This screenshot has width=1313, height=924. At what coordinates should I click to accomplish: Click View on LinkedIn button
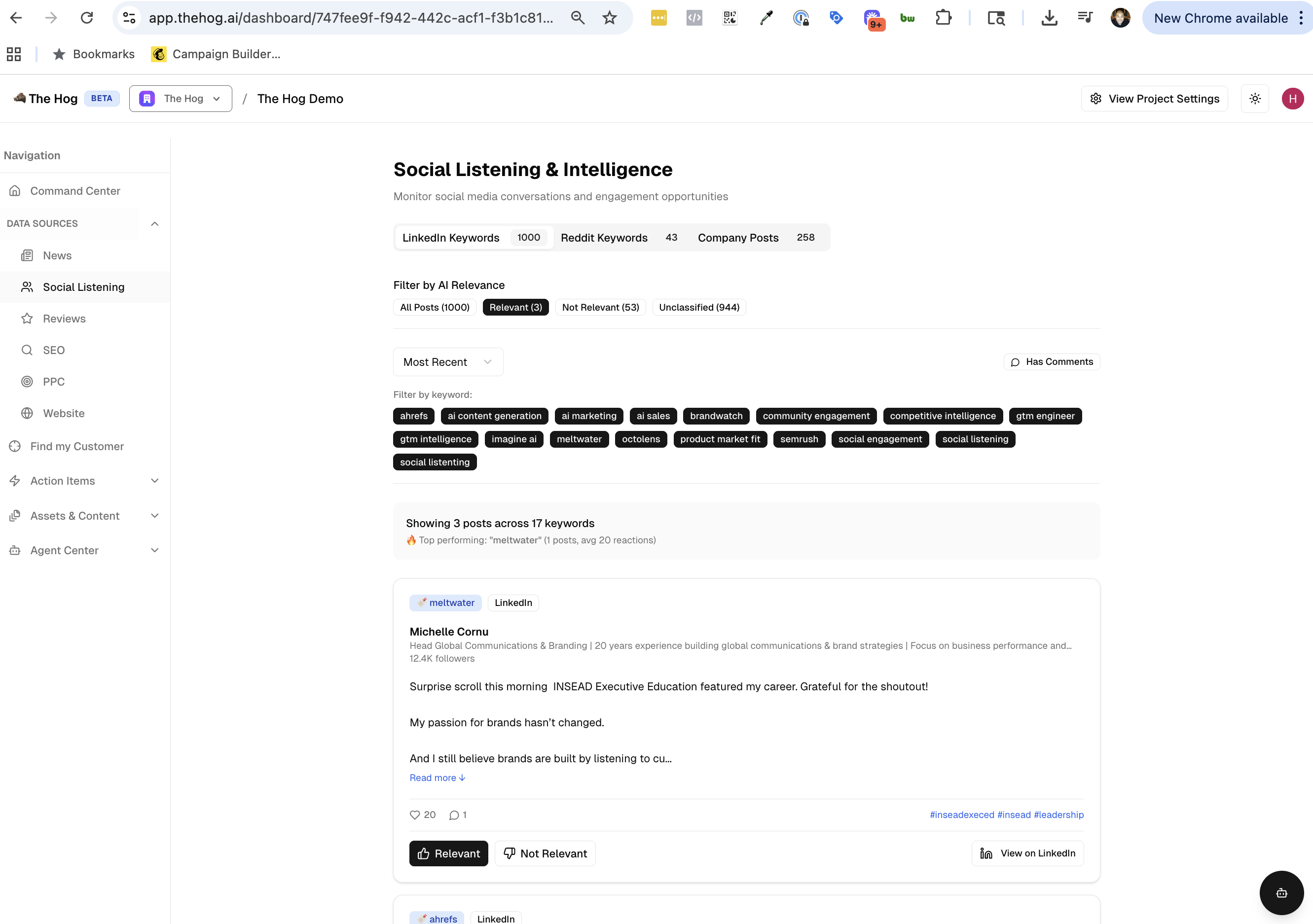point(1027,853)
